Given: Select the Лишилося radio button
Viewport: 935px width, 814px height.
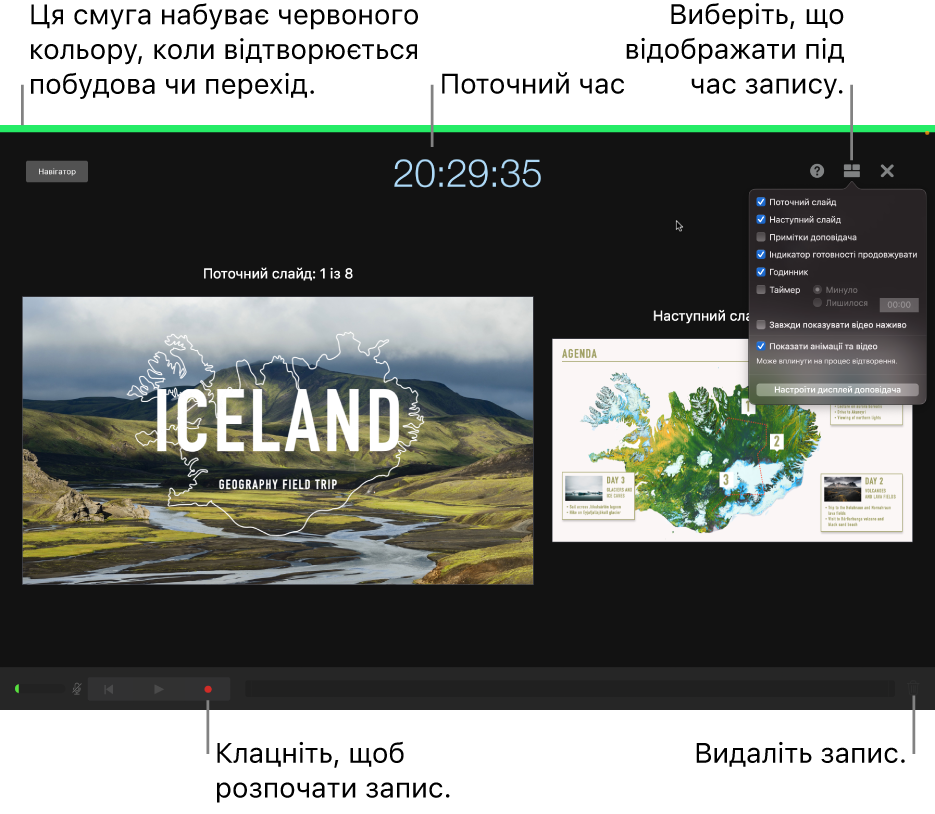Looking at the screenshot, I should click(818, 303).
